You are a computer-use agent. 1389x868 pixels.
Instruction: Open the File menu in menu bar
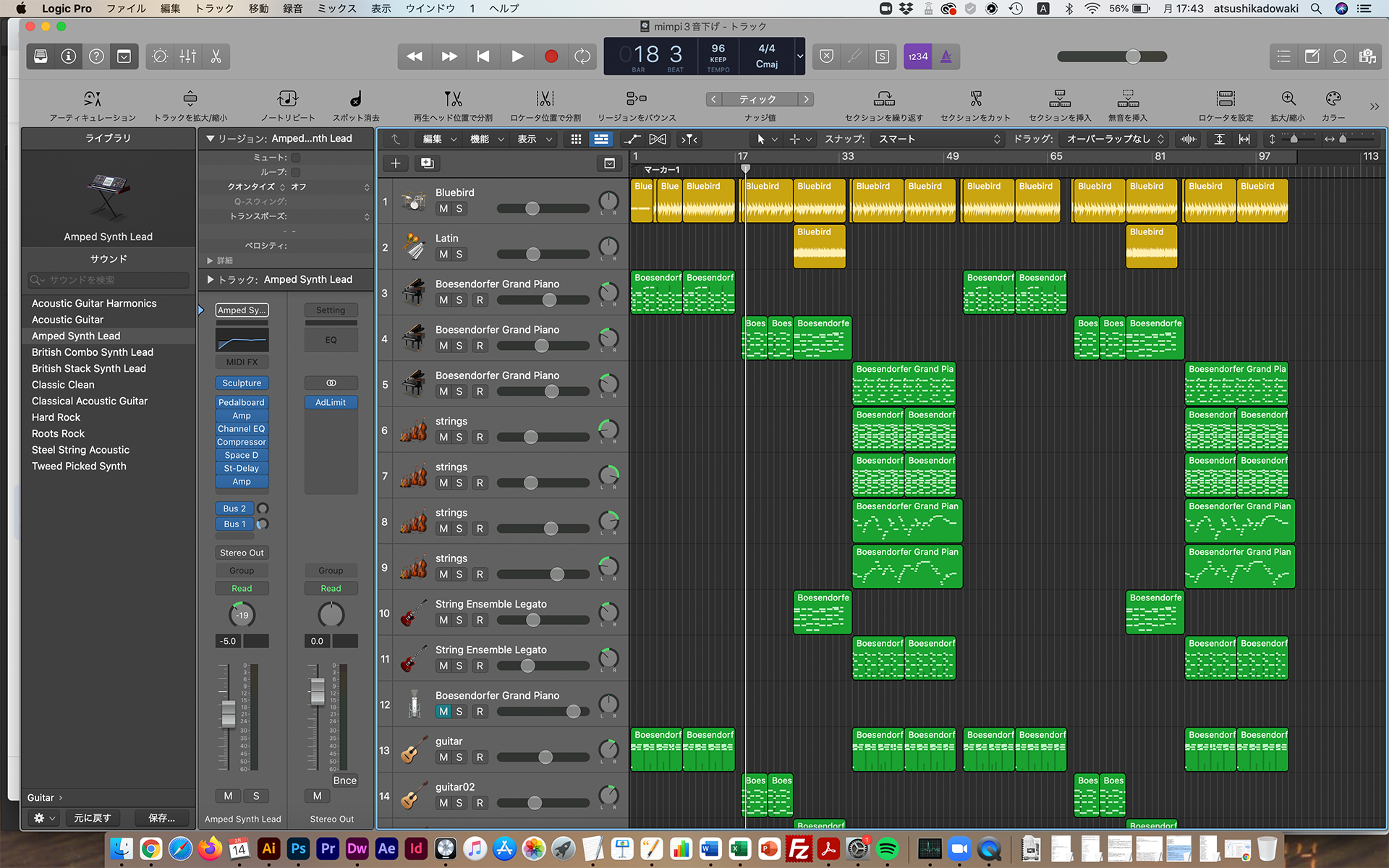[126, 9]
